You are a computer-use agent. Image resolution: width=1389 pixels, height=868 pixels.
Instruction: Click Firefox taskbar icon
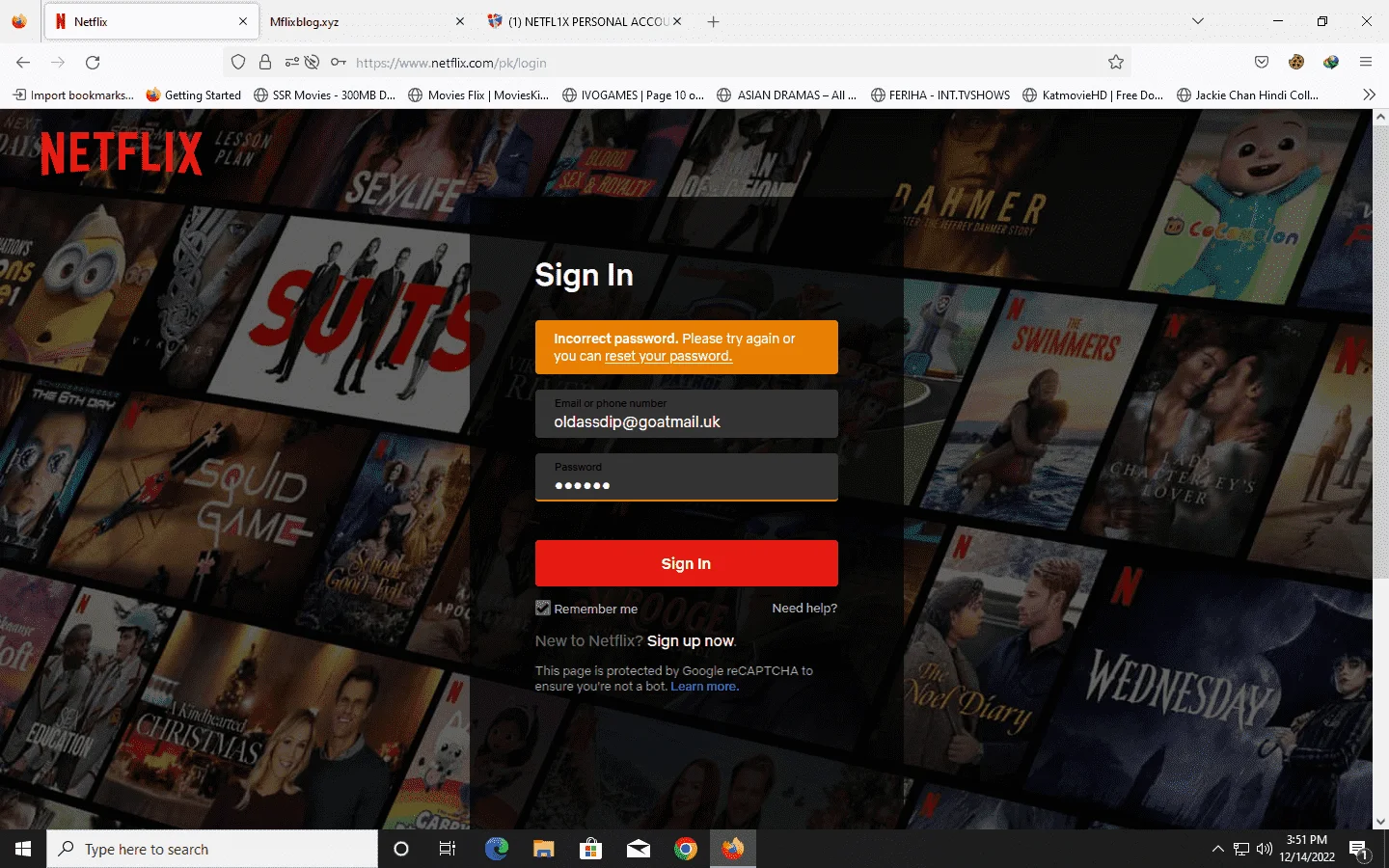(733, 849)
